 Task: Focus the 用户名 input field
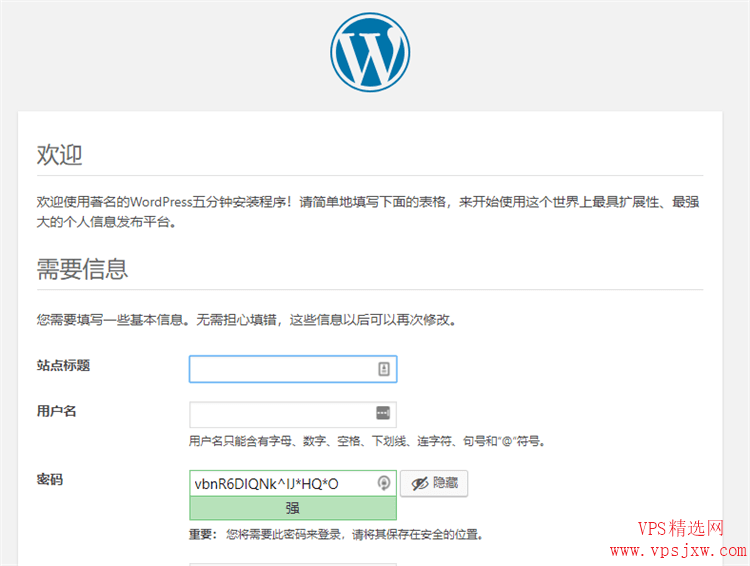tap(293, 414)
